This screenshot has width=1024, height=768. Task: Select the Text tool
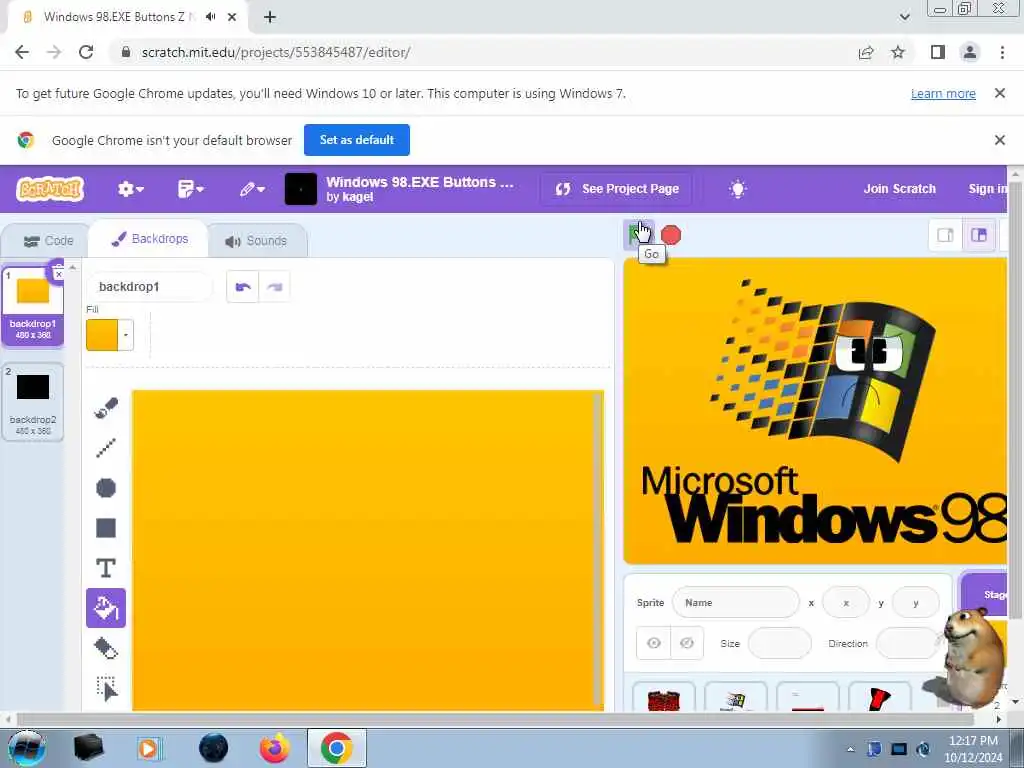point(106,568)
